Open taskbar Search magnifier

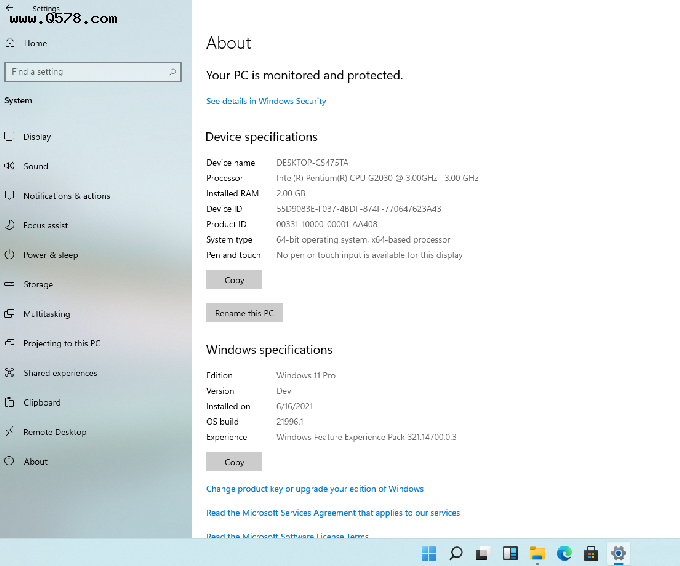pos(456,553)
